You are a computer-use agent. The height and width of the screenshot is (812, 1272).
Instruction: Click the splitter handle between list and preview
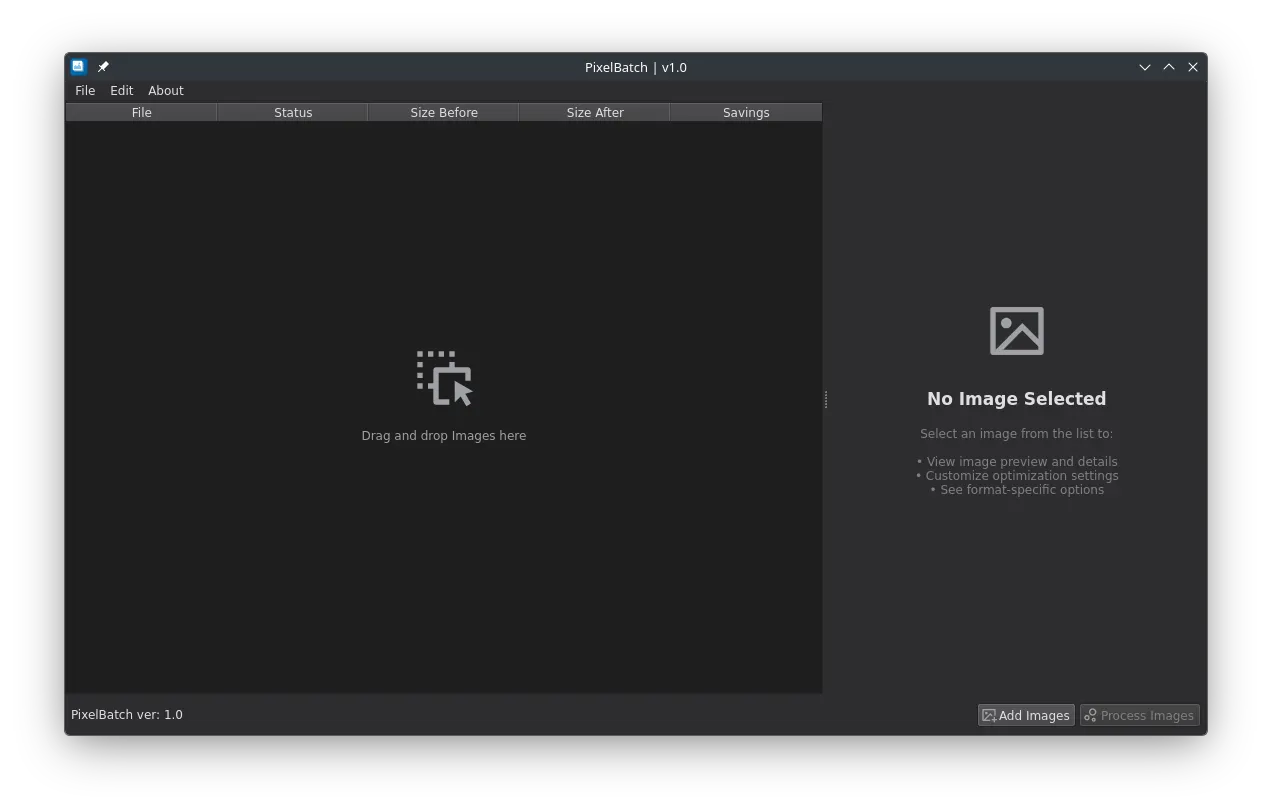tap(826, 400)
